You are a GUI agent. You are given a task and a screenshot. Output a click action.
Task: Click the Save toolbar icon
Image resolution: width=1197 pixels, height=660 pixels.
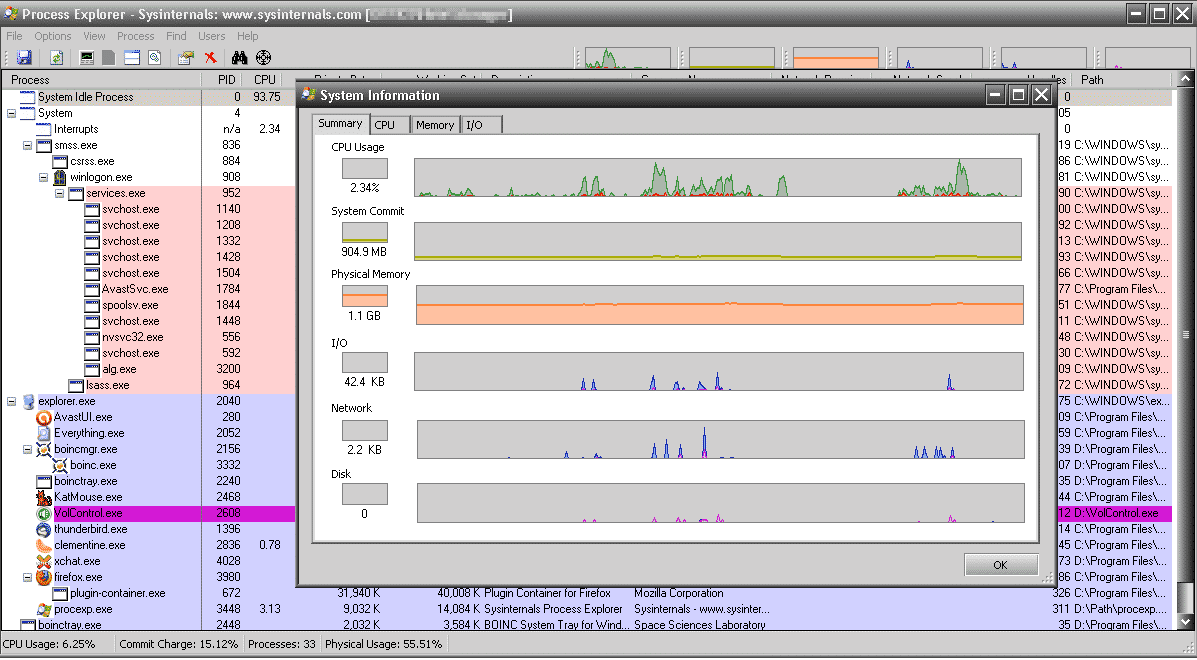coord(24,58)
